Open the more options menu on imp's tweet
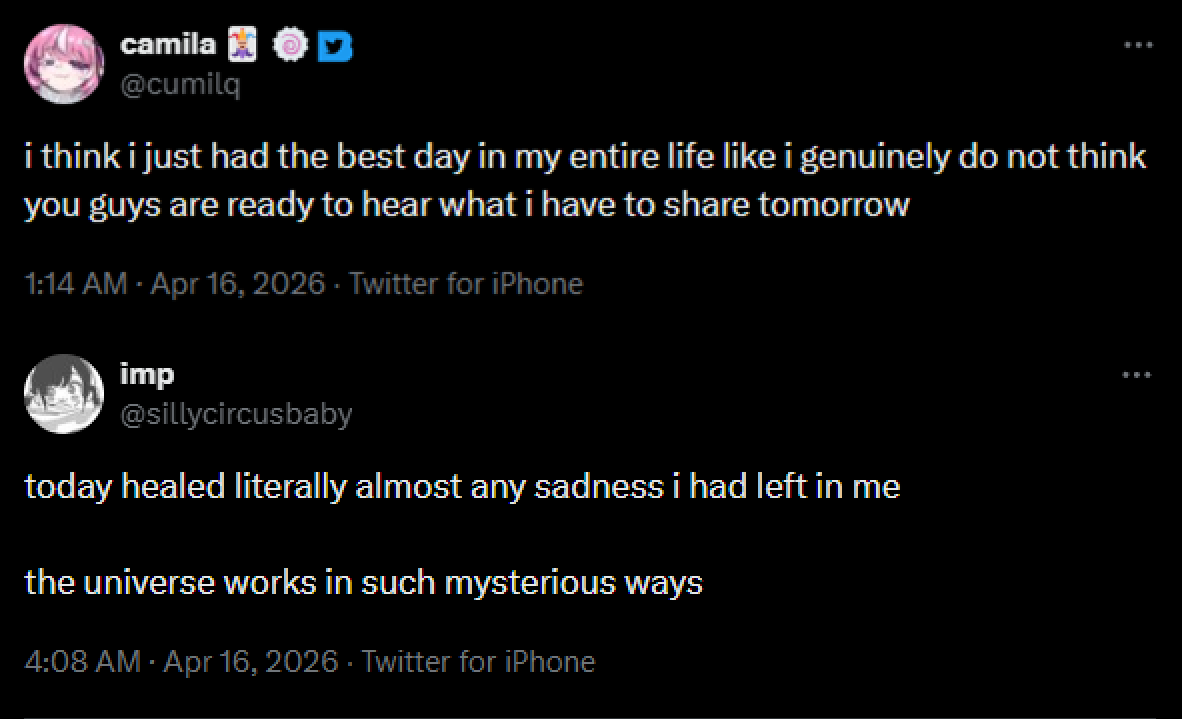This screenshot has width=1182, height=719. point(1135,375)
